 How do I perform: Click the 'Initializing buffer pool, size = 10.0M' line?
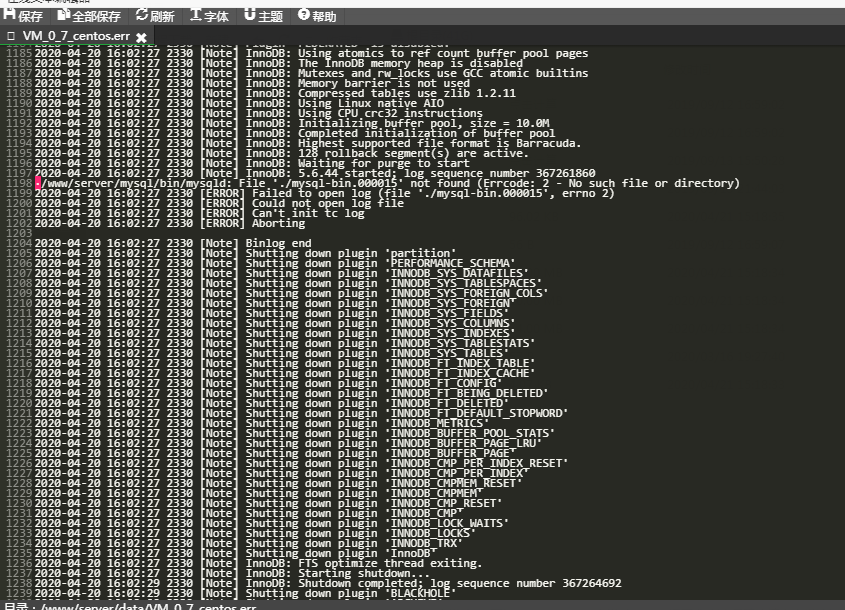[292, 123]
